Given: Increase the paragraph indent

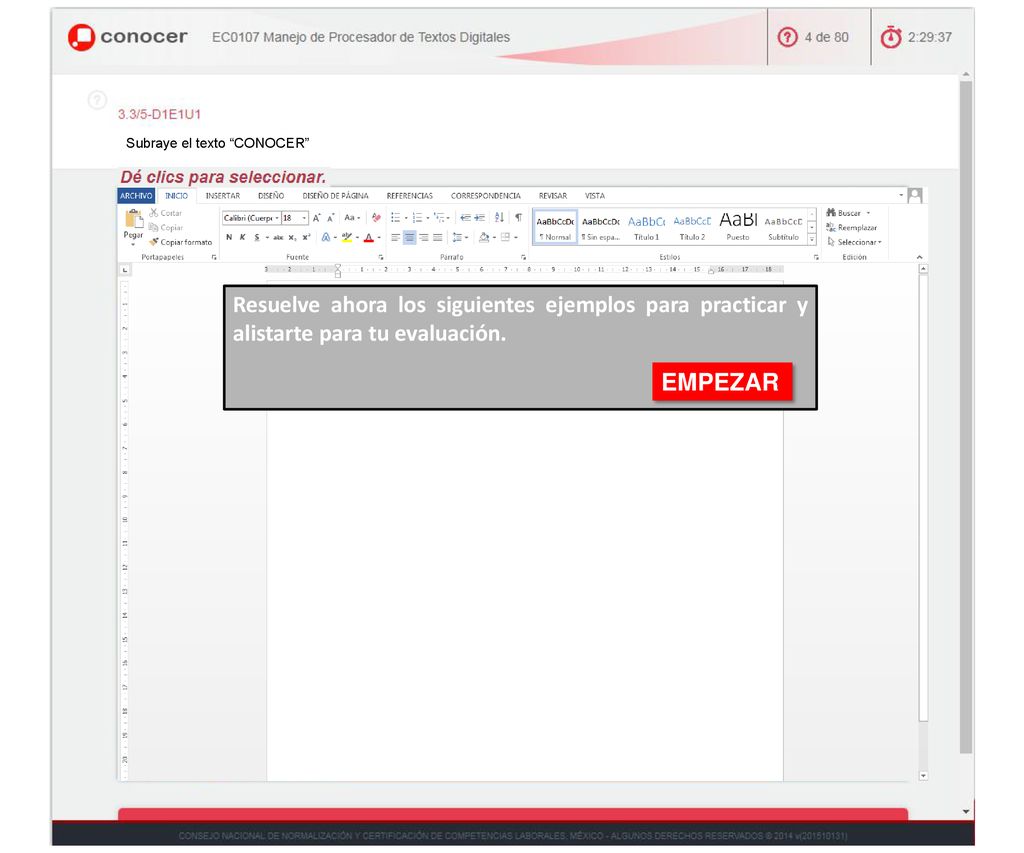Looking at the screenshot, I should coord(479,218).
